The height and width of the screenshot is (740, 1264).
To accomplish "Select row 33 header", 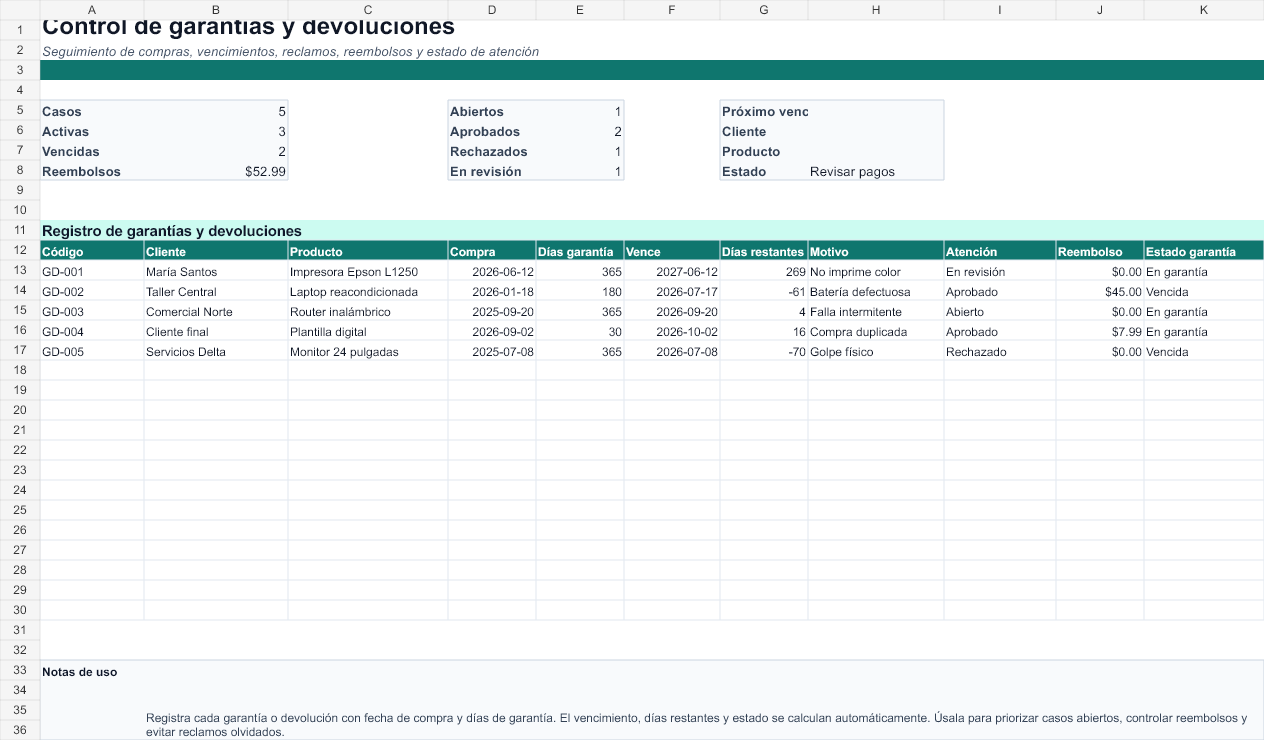I will [20, 671].
